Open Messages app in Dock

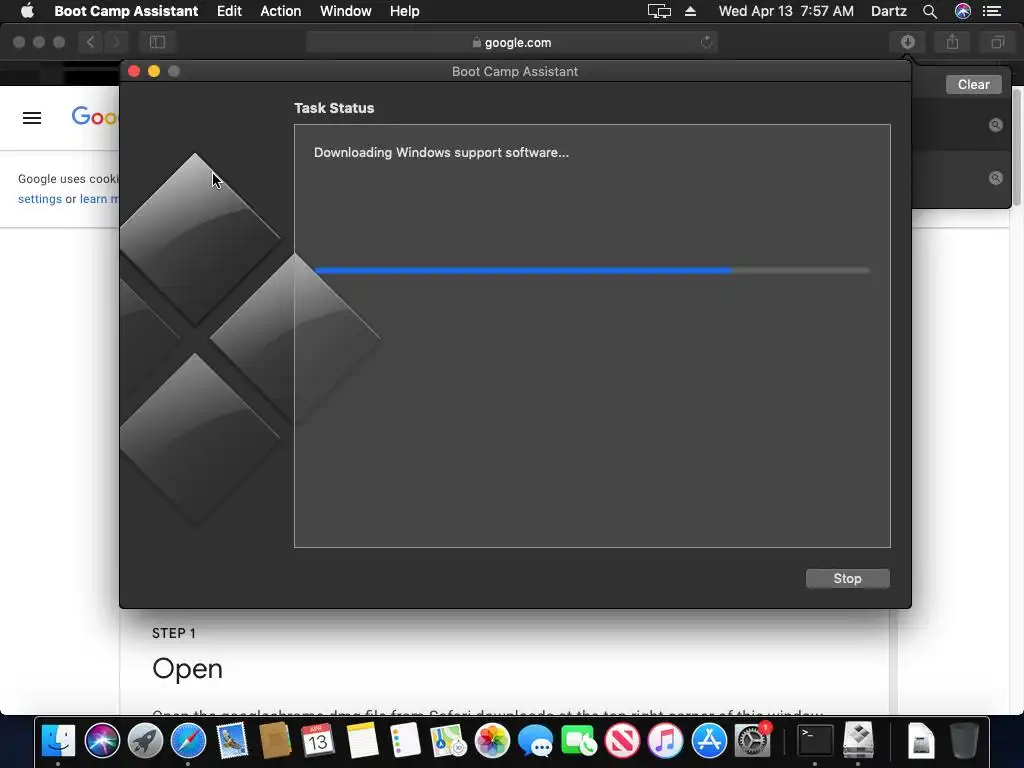[535, 741]
